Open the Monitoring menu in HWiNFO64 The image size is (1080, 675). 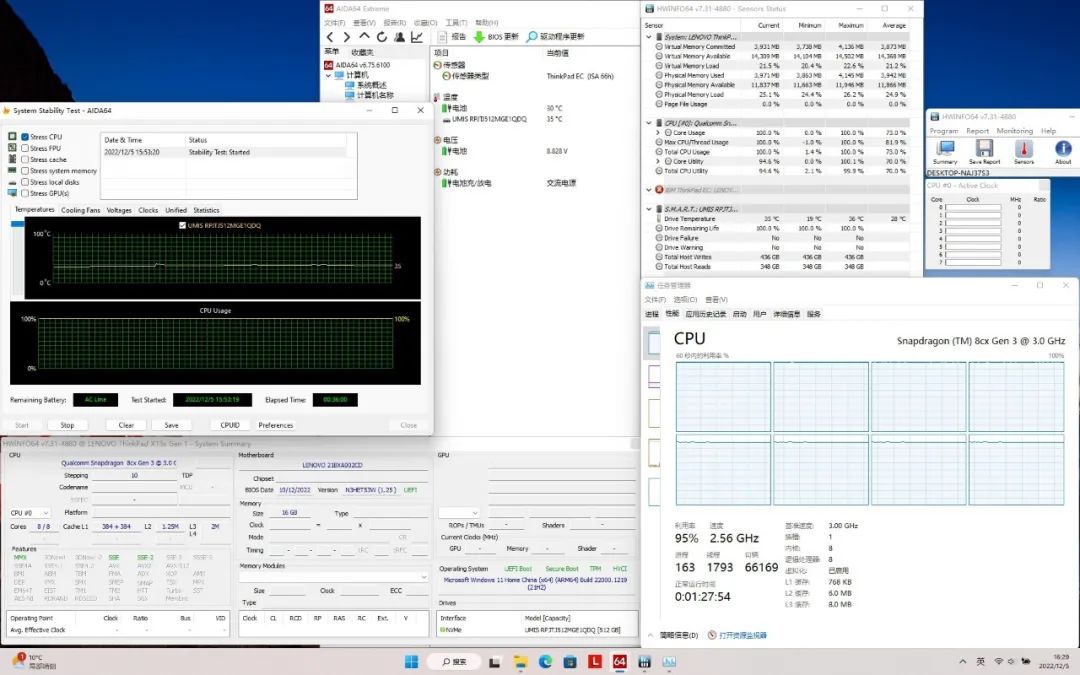[1014, 131]
